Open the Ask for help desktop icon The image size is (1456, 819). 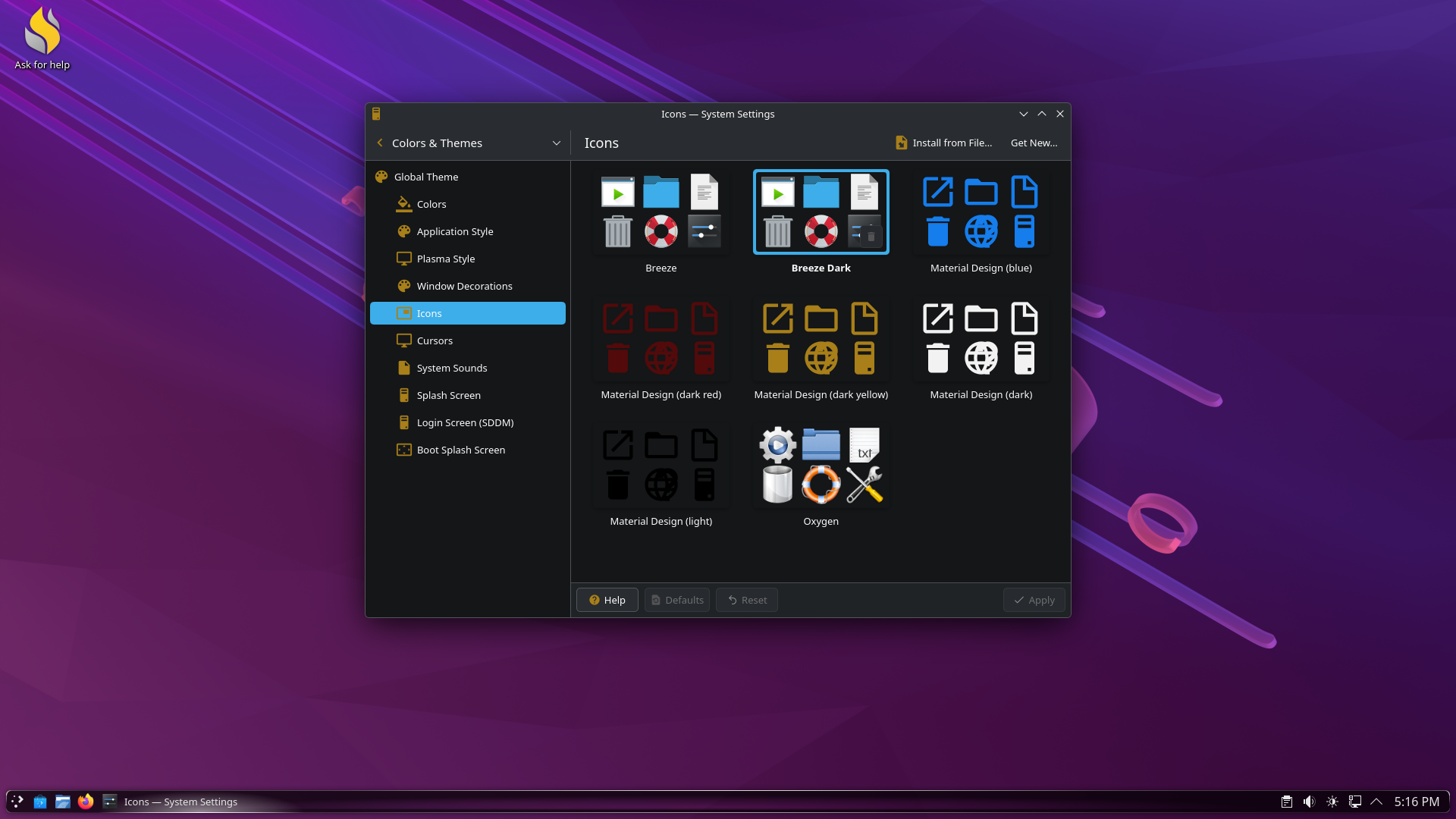[x=42, y=39]
